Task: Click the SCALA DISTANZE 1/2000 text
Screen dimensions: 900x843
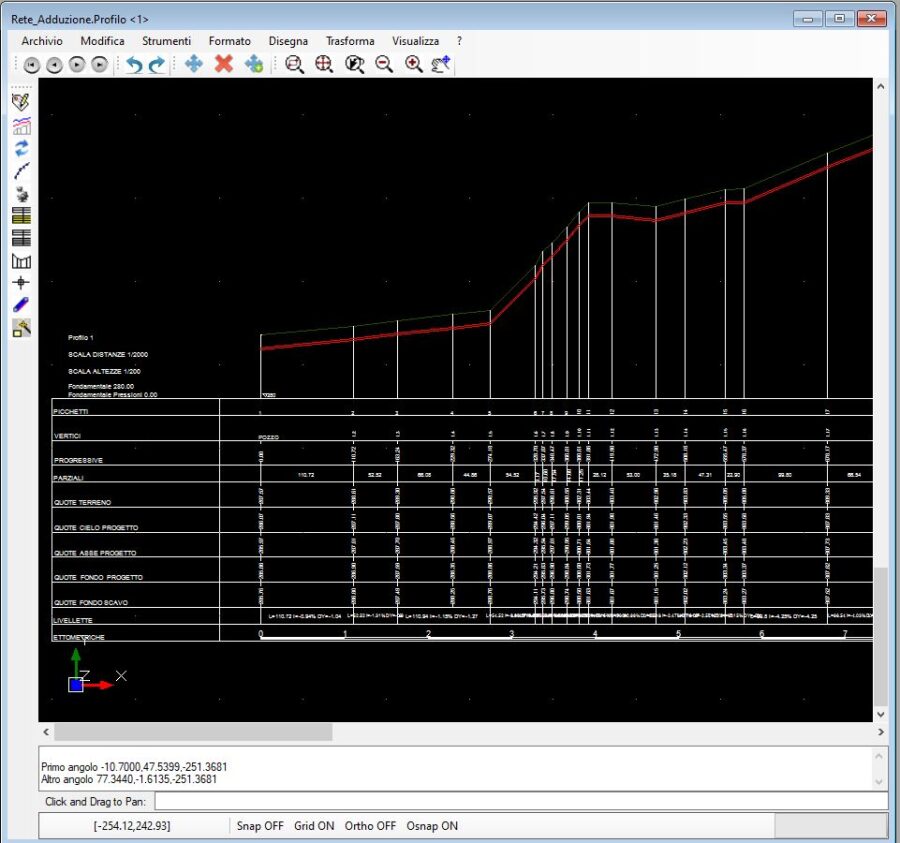Action: coord(108,355)
